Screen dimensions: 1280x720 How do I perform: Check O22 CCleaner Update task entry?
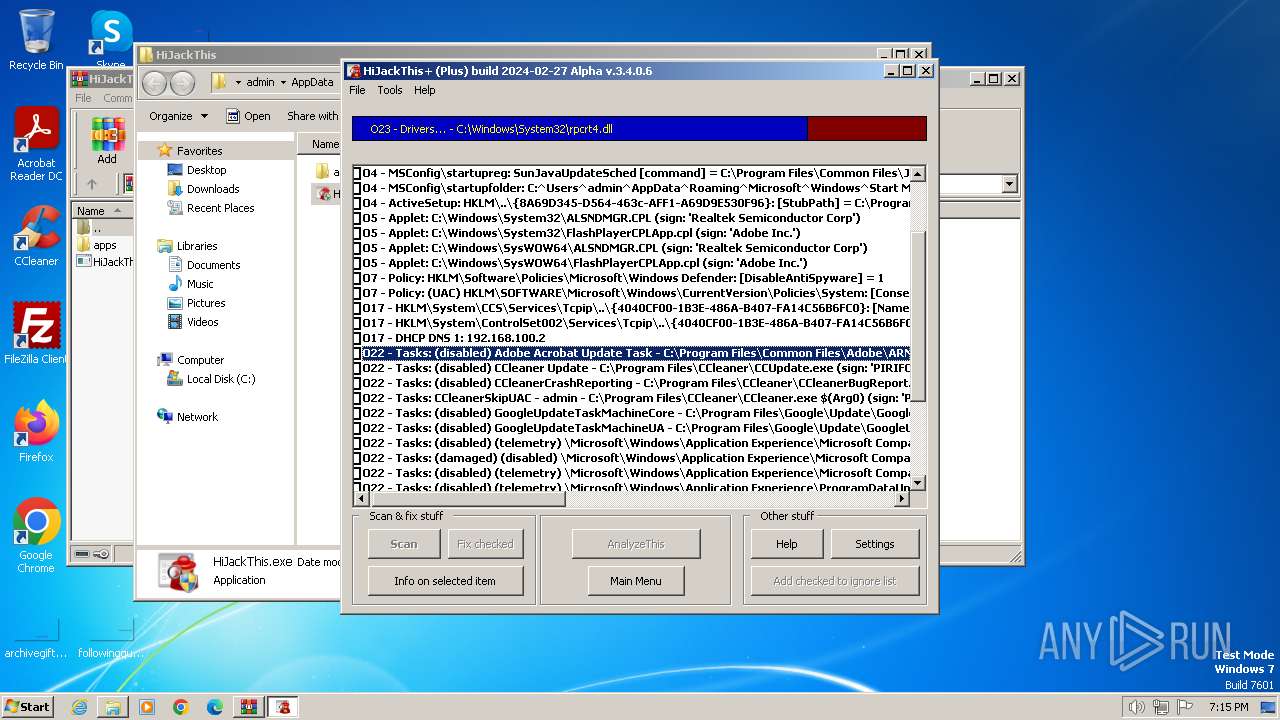(358, 368)
